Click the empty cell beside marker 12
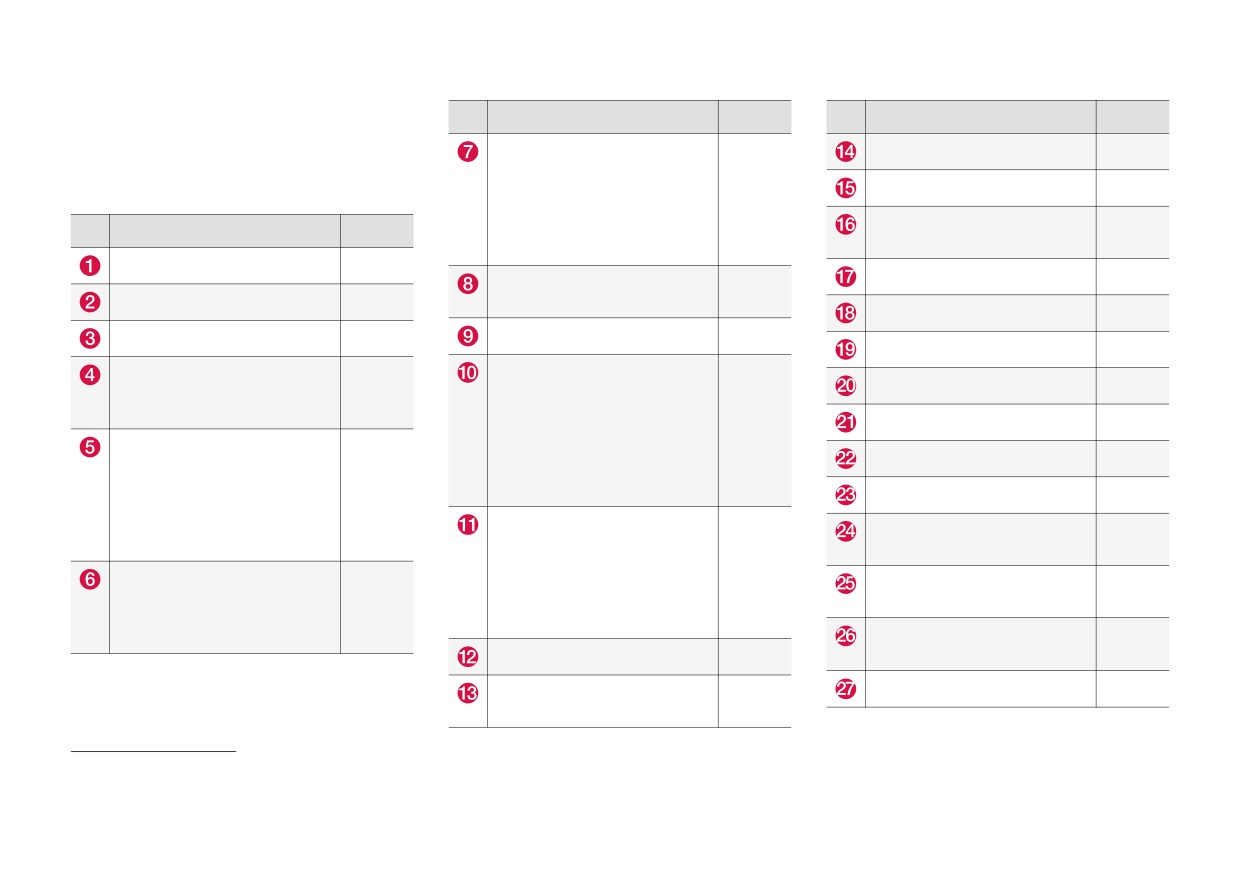Viewport: 1239px width, 872px height. click(603, 657)
